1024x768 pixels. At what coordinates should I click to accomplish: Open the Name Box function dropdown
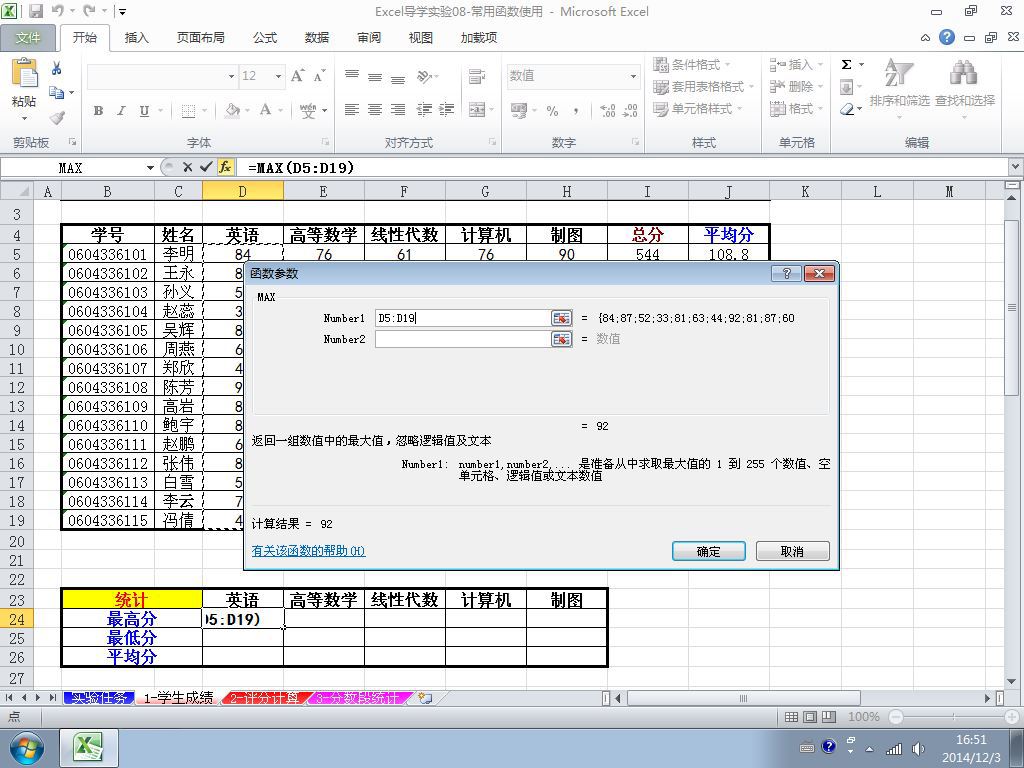150,168
